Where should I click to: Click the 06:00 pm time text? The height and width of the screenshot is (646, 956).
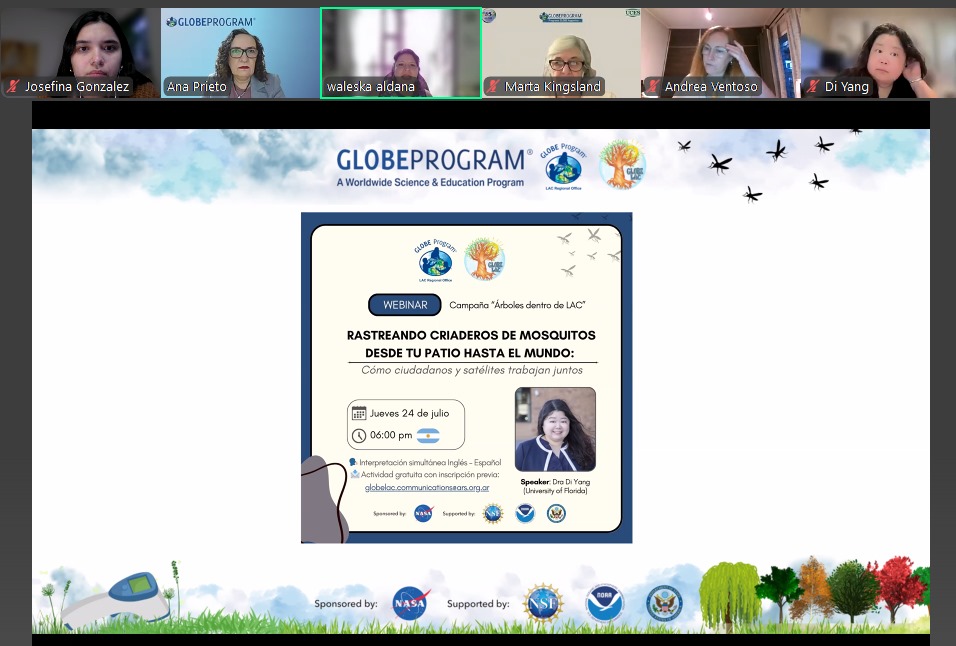pyautogui.click(x=391, y=435)
